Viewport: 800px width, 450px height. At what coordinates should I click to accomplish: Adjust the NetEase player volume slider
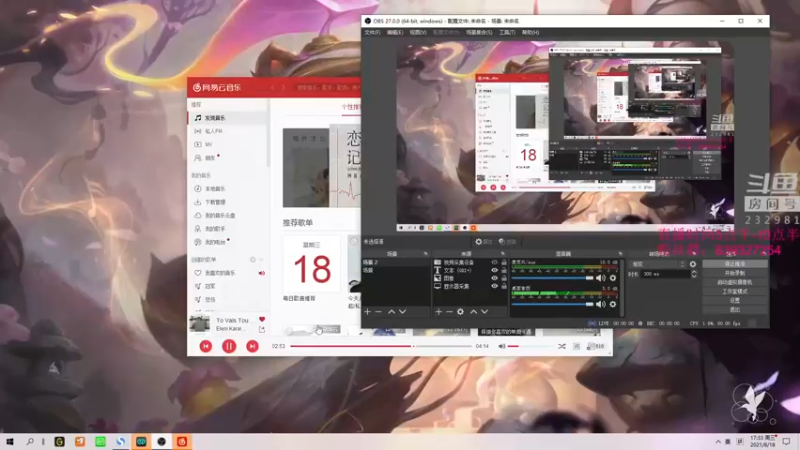click(530, 346)
